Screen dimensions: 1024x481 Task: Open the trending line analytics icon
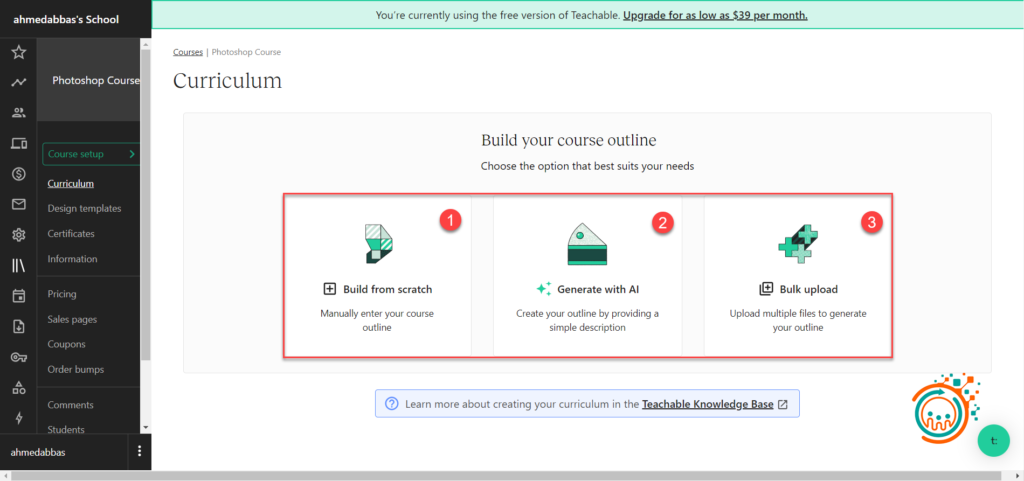click(18, 83)
